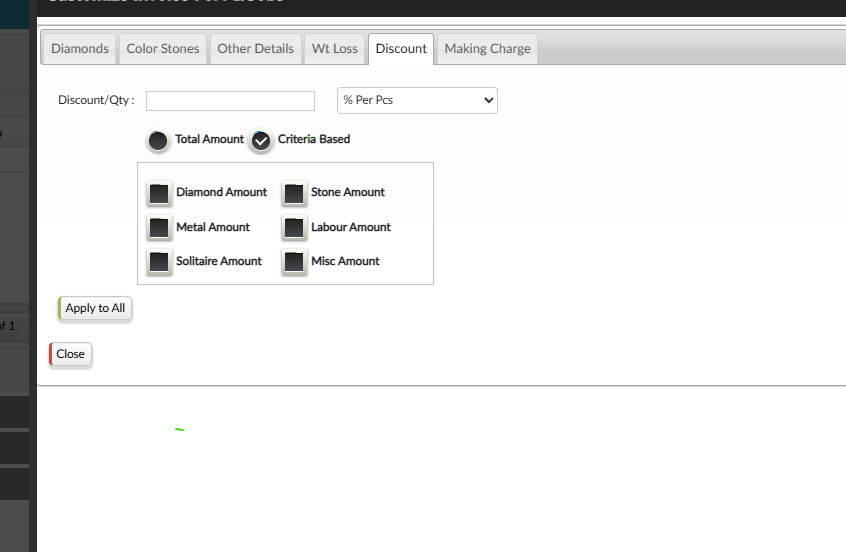
Task: Enable the Misc Amount checkbox
Action: [x=293, y=262]
